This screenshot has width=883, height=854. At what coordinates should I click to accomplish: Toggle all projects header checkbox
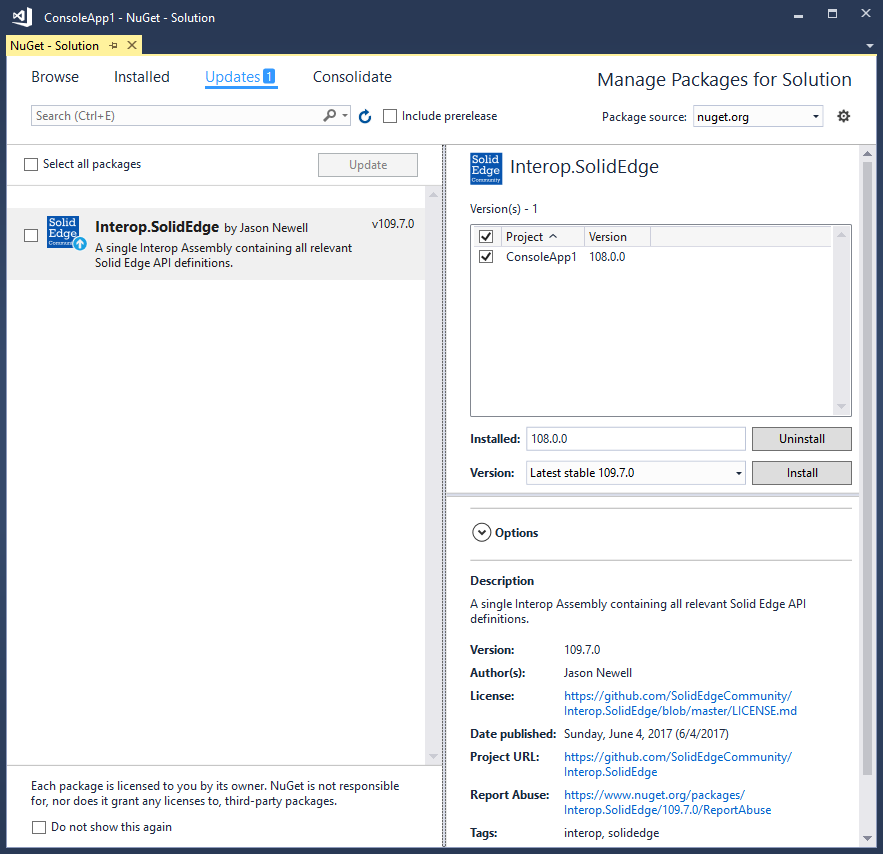485,236
